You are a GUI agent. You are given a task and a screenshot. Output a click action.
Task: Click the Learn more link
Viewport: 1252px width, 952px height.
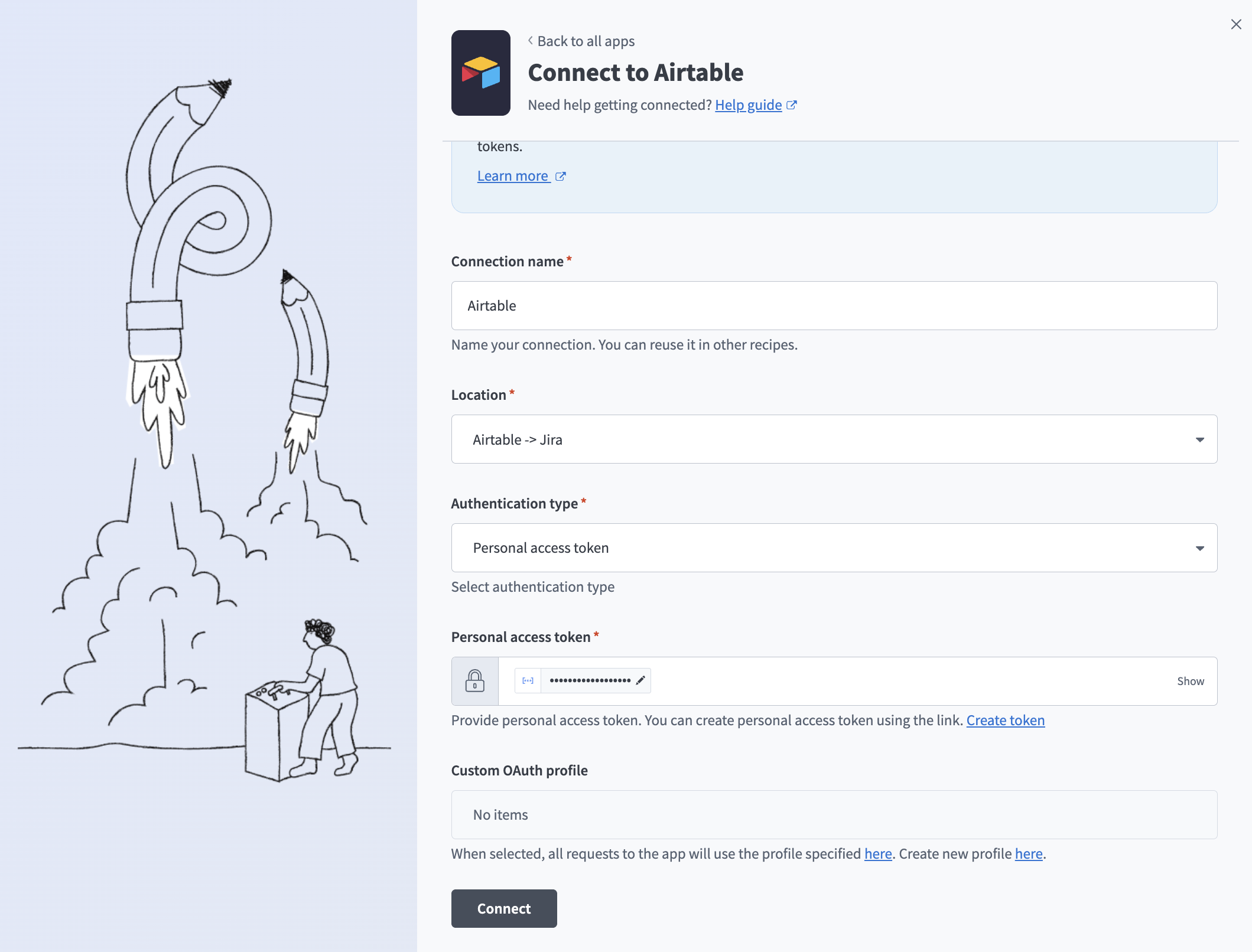coord(513,175)
